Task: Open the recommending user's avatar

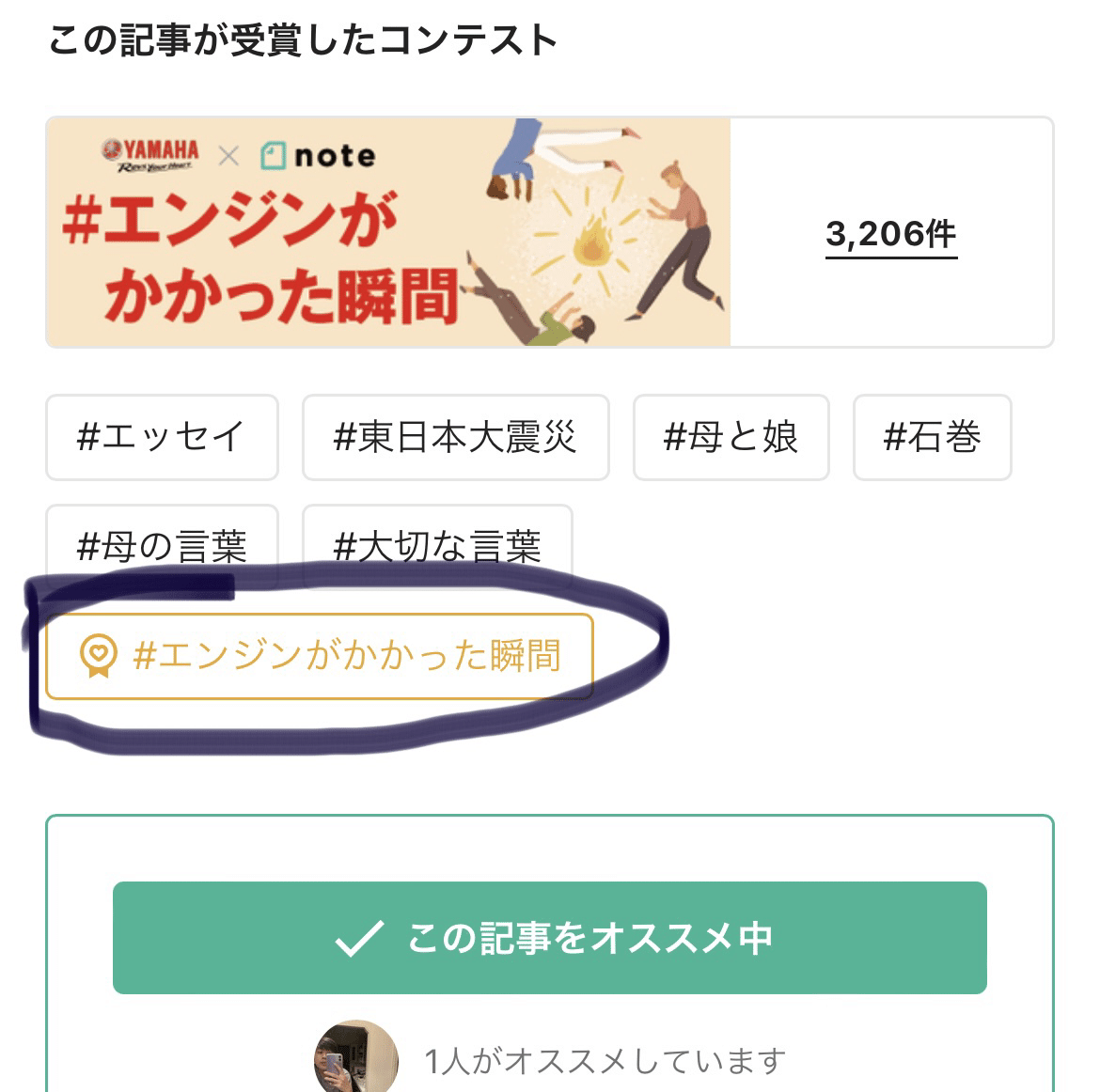Action: tap(355, 1059)
